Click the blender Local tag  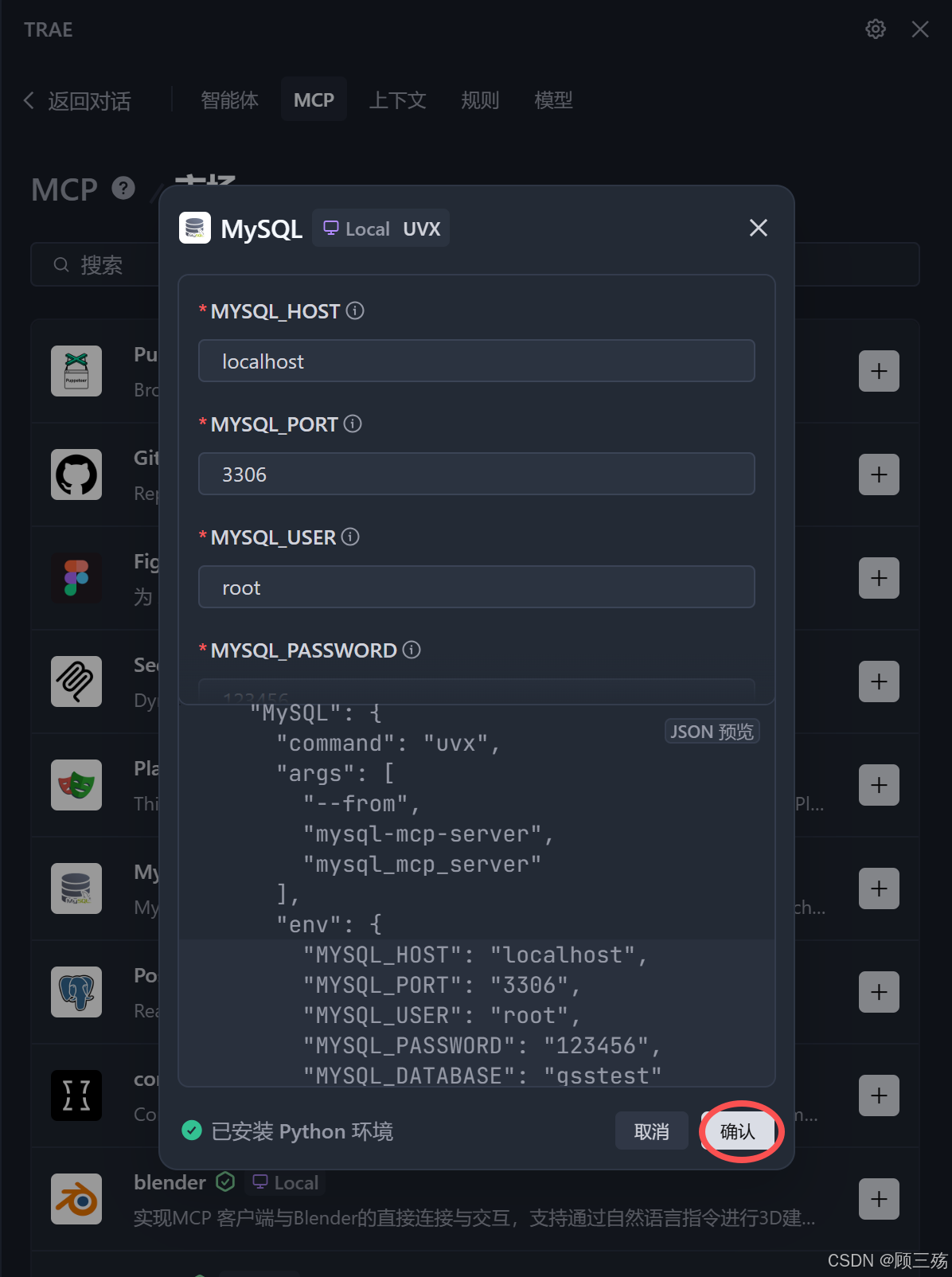tap(285, 1182)
